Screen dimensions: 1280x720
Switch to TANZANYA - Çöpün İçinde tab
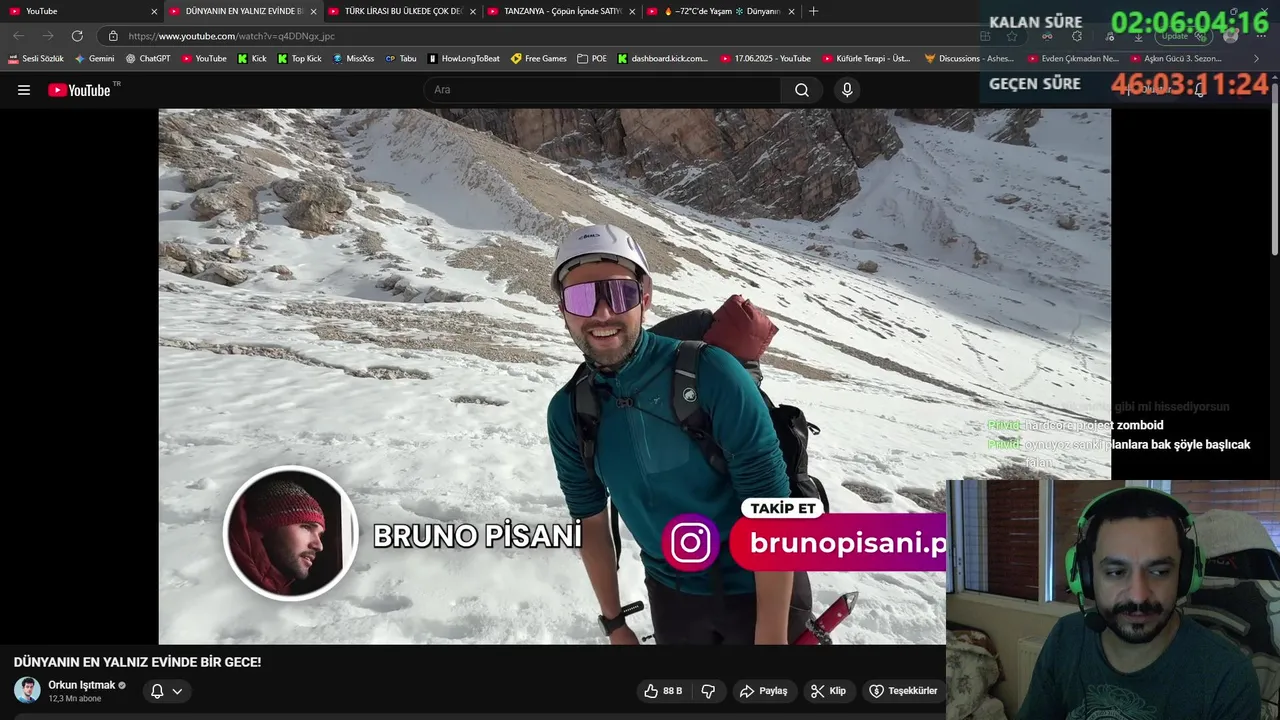[x=560, y=11]
